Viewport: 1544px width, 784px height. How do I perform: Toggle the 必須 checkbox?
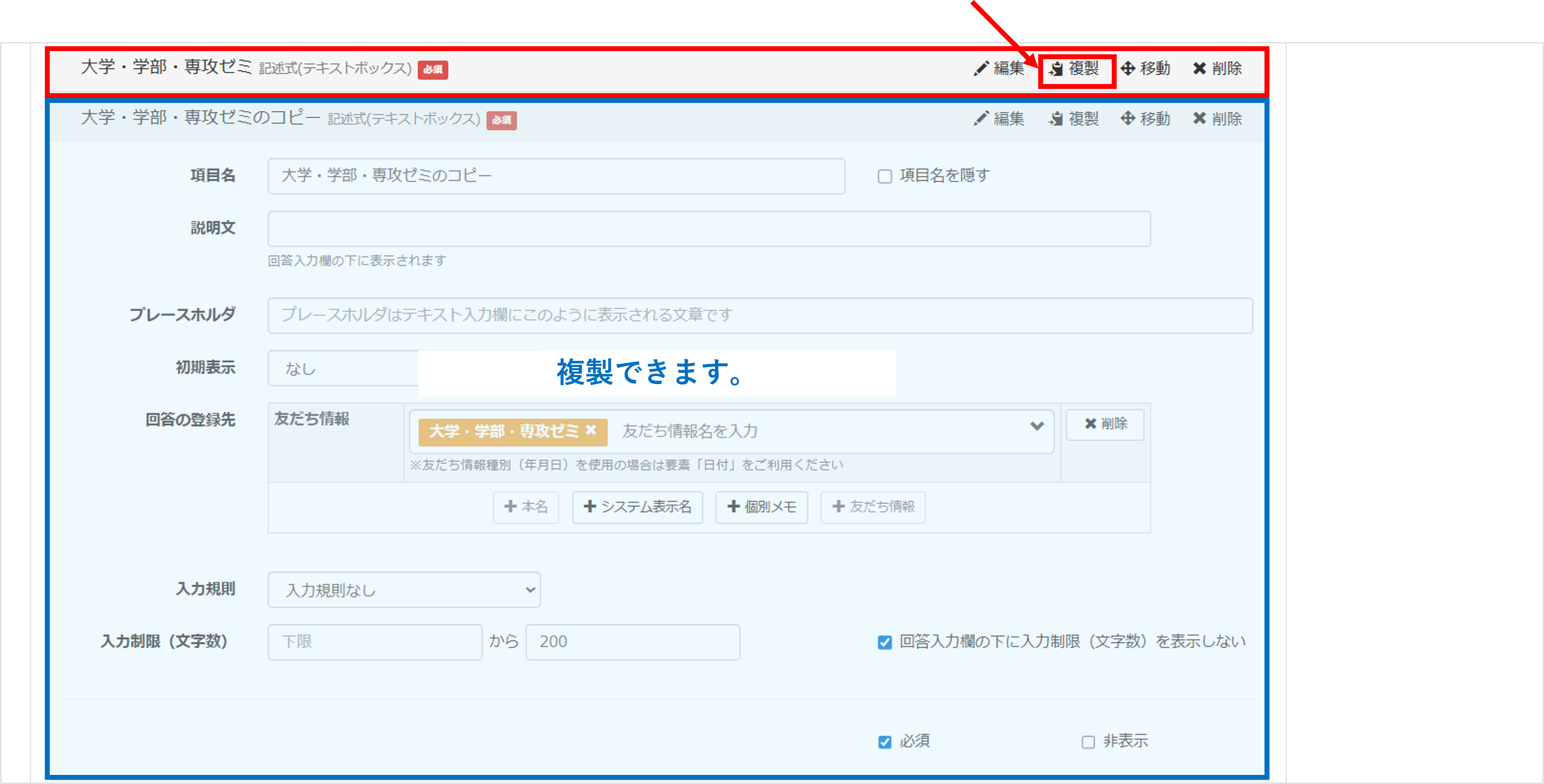[885, 742]
